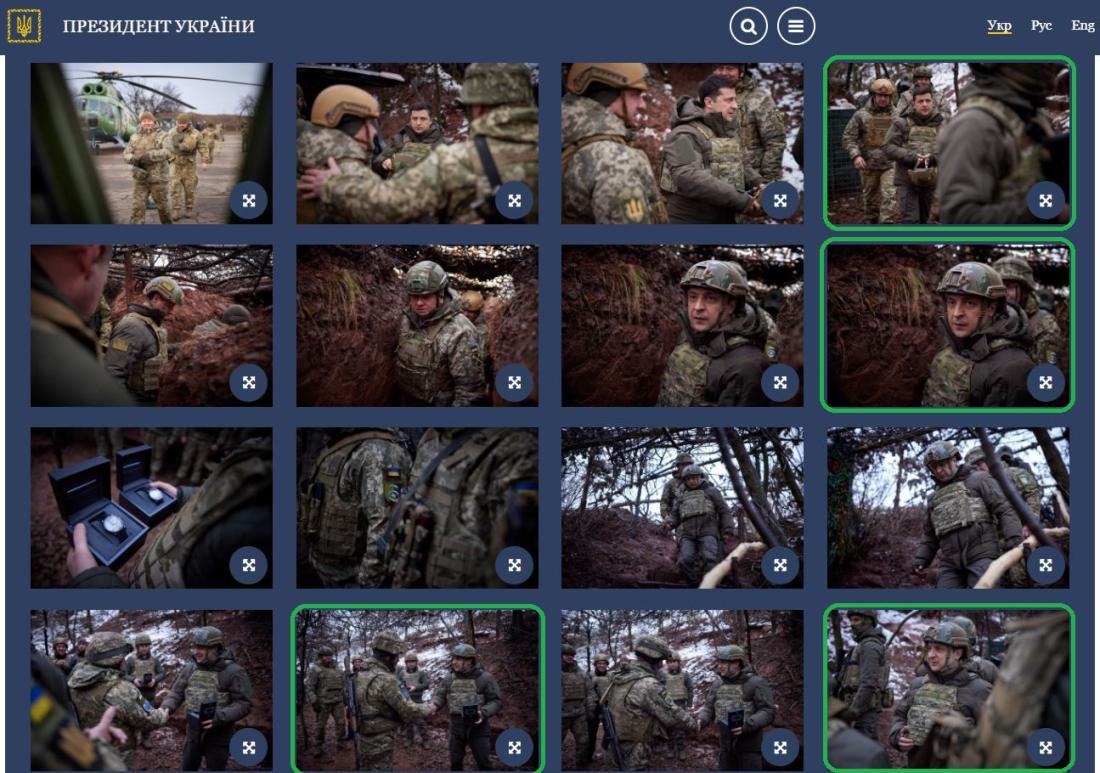Image resolution: width=1100 pixels, height=773 pixels.
Task: Expand handshake photo with blurred flag foreground
Action: (x=249, y=748)
